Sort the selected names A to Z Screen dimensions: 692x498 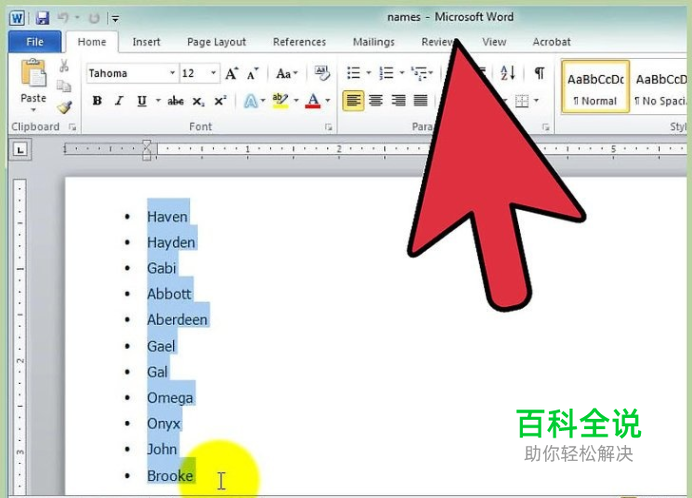508,73
